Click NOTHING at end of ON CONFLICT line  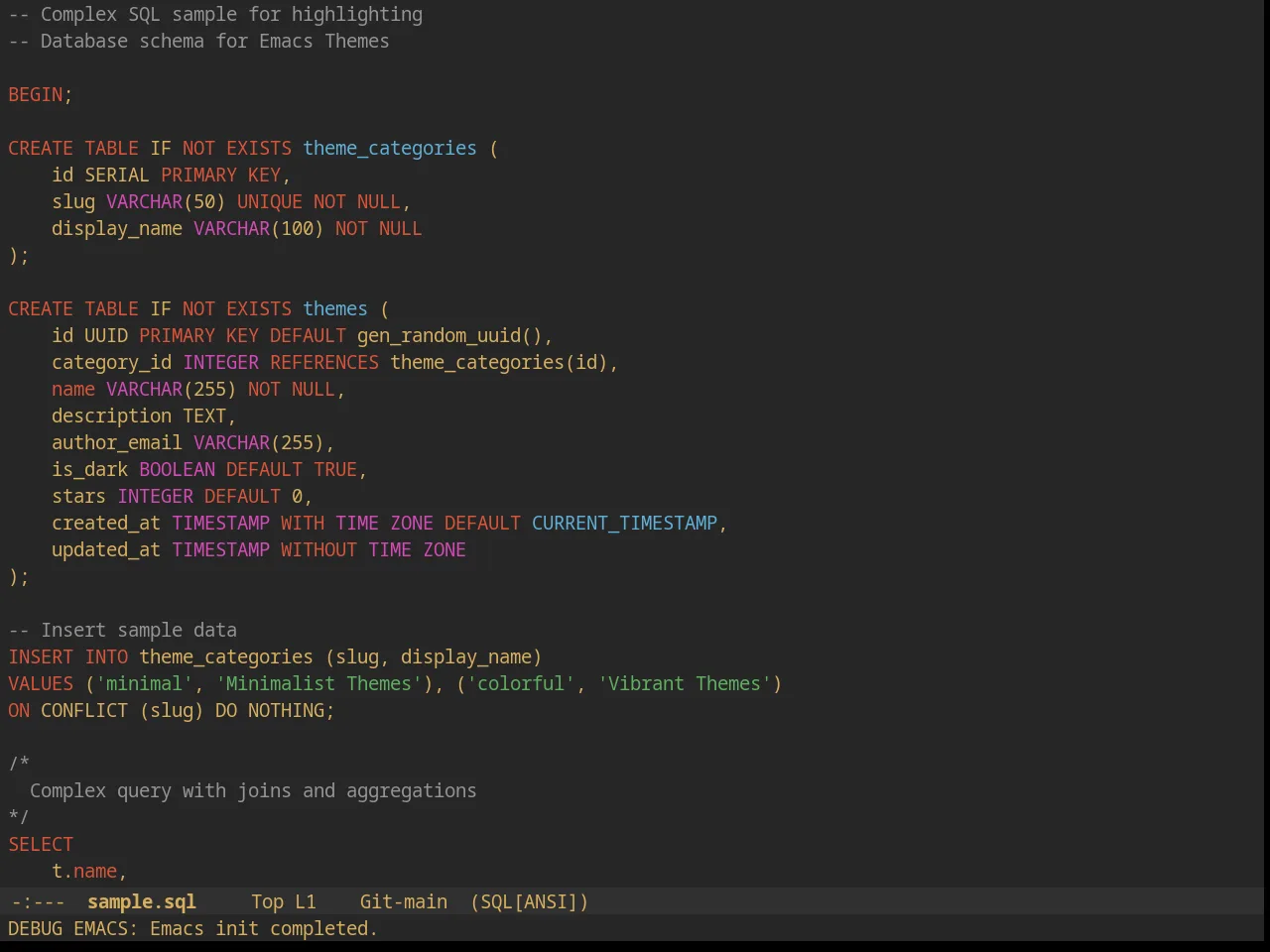(x=286, y=710)
